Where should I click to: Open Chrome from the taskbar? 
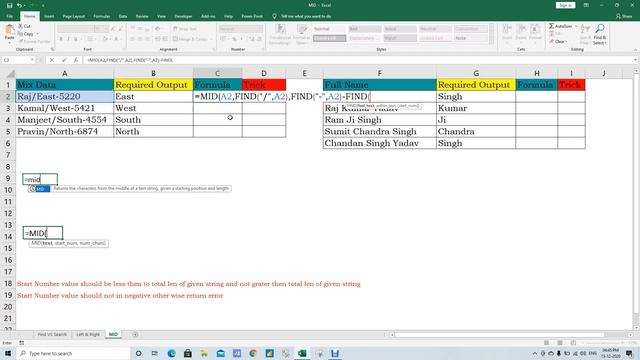[x=253, y=353]
